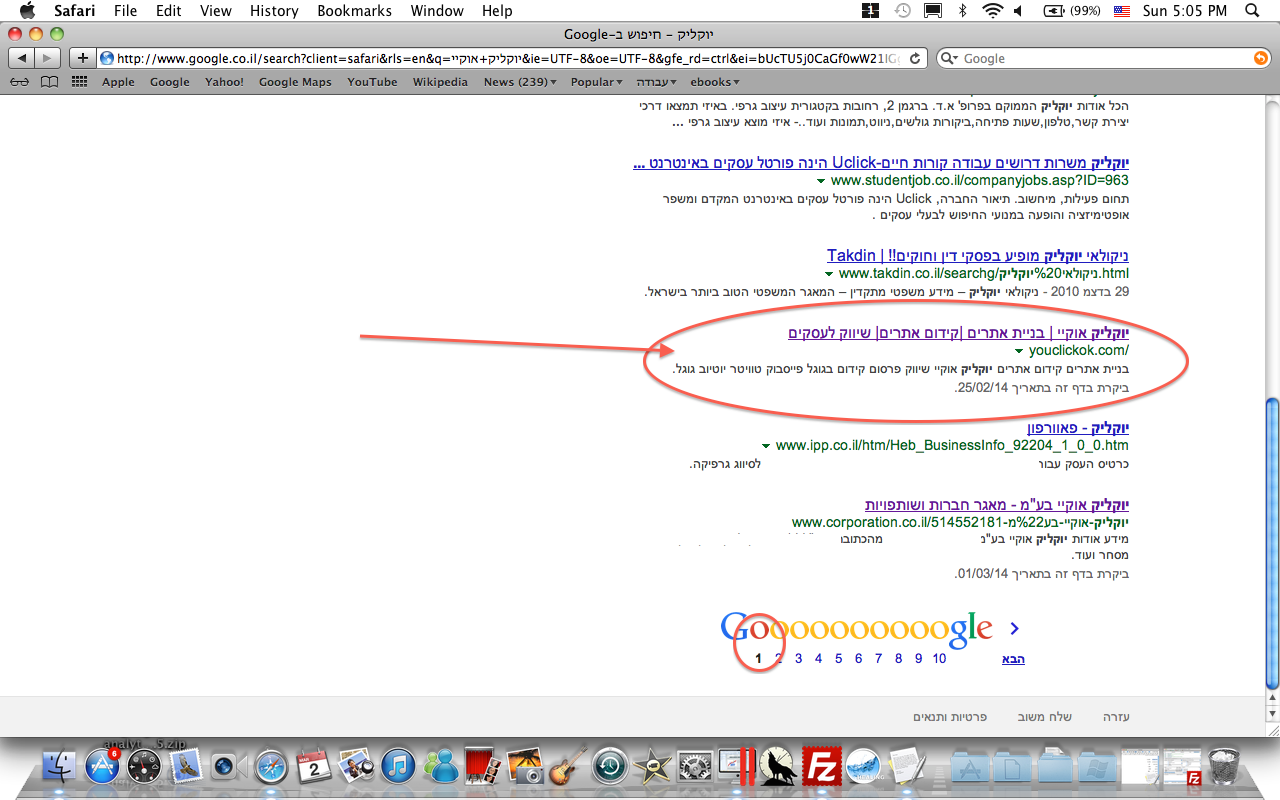Viewport: 1280px width, 800px height.
Task: Open green arrow next to ipp.co.il URL
Action: pos(766,446)
